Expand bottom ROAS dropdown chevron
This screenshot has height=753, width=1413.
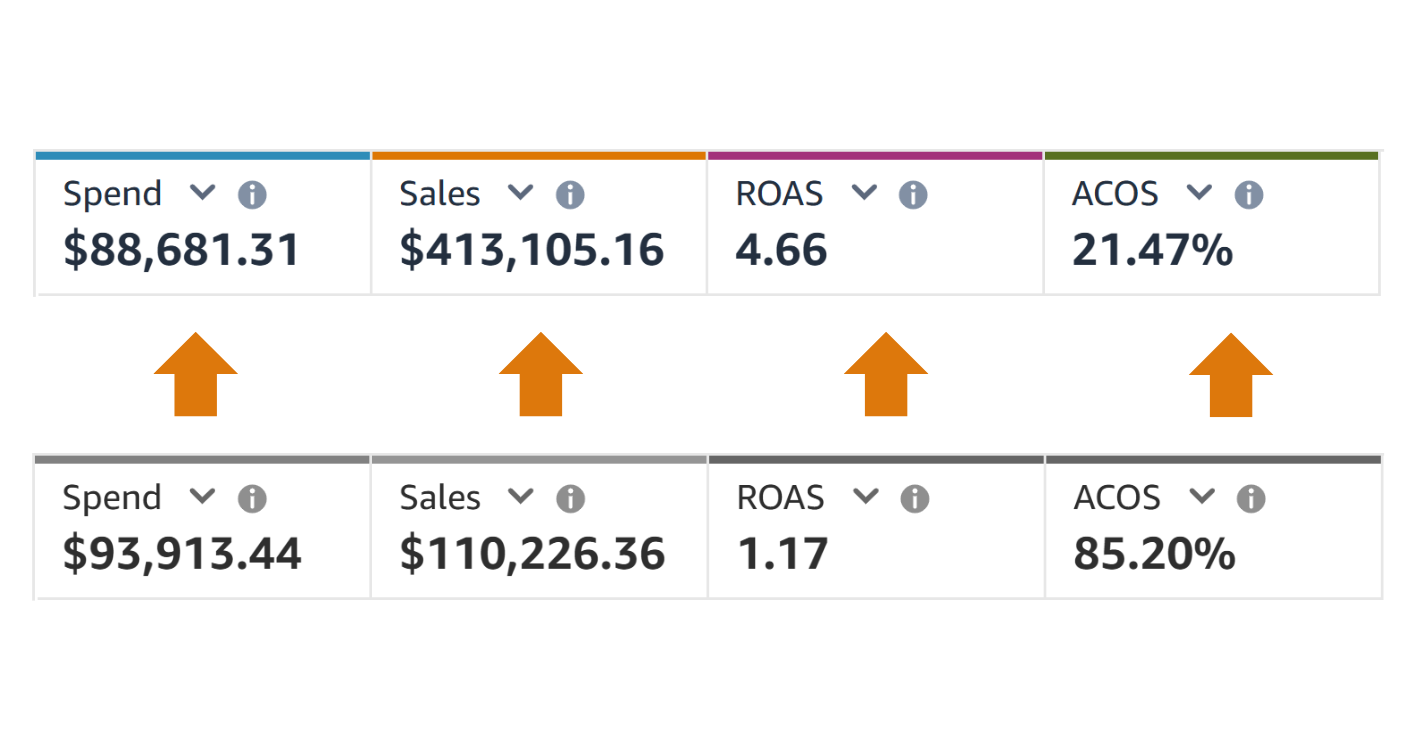(x=866, y=496)
